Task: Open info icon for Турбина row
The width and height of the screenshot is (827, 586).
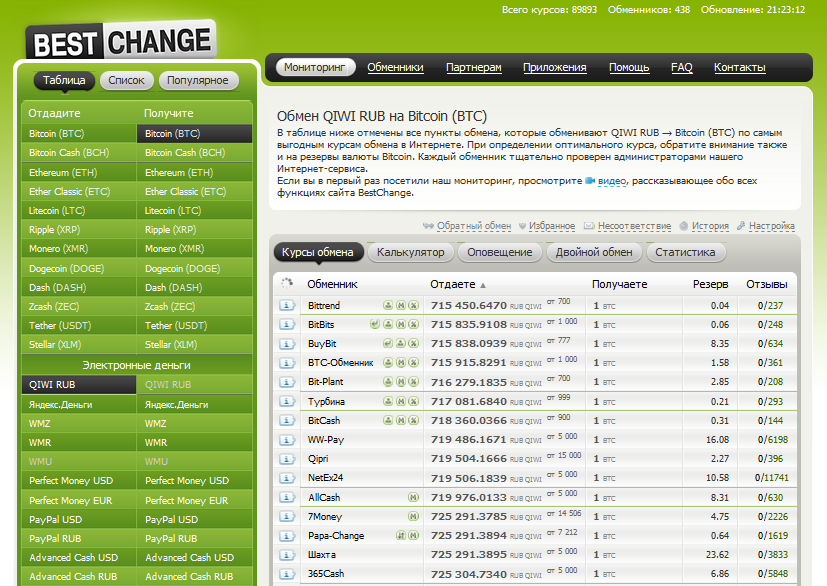Action: click(x=287, y=401)
